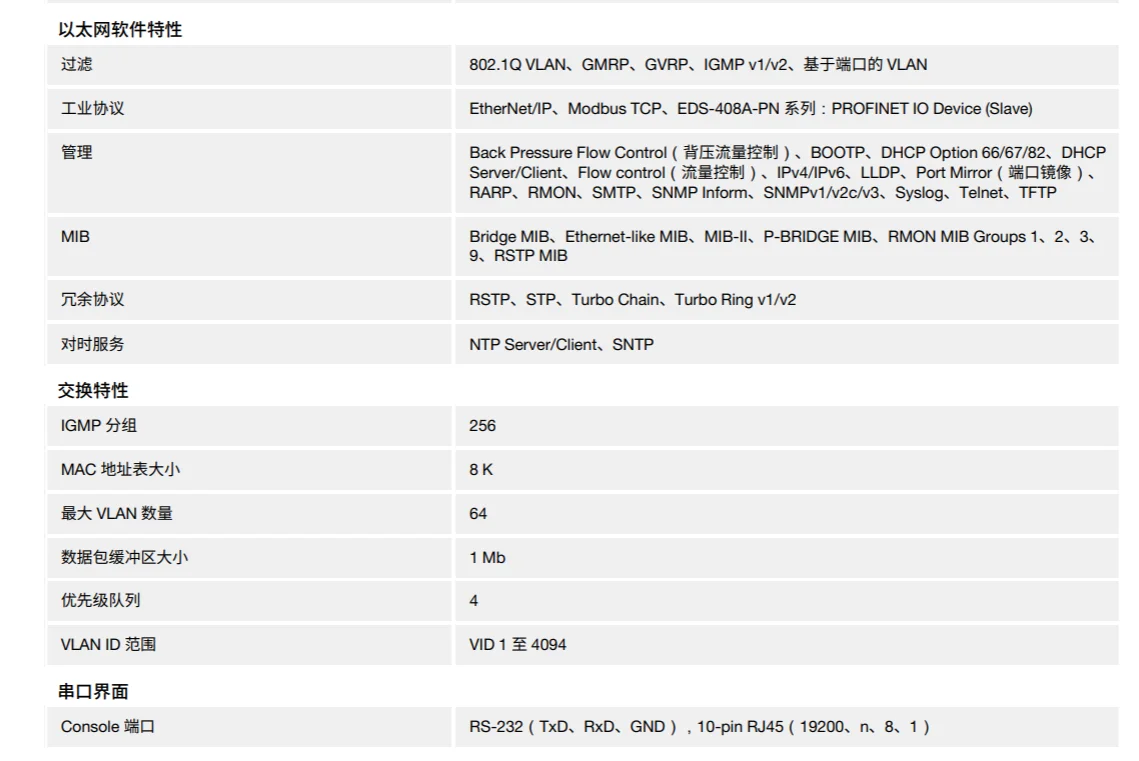The image size is (1139, 761).
Task: Click the 交换特性 section heading
Action: [94, 391]
